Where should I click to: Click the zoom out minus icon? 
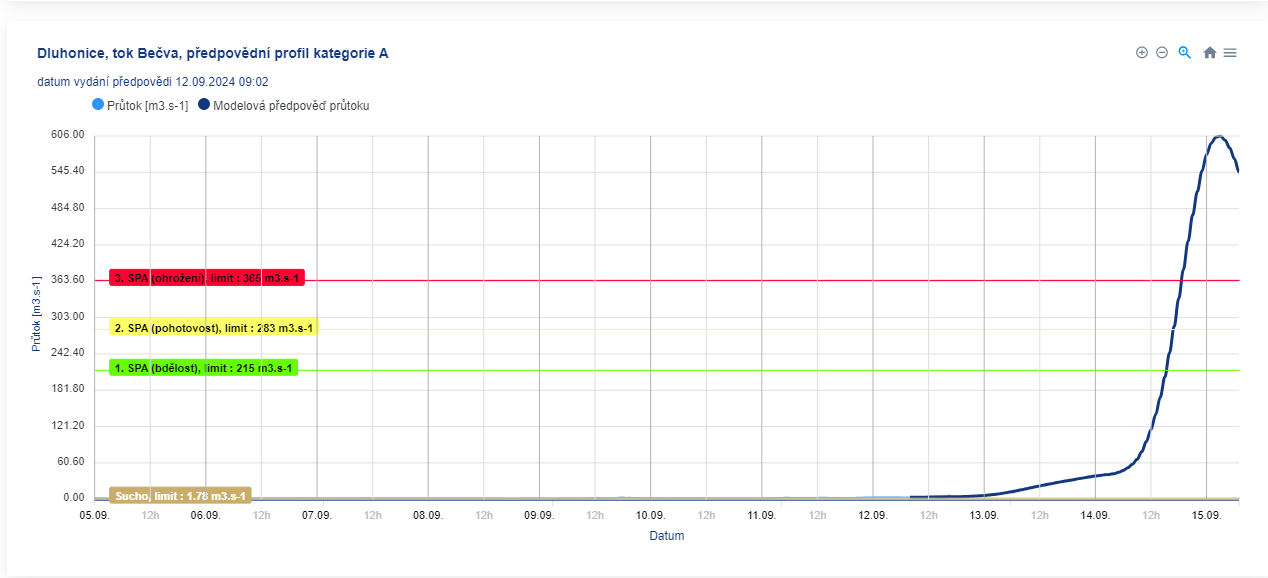pos(1162,53)
